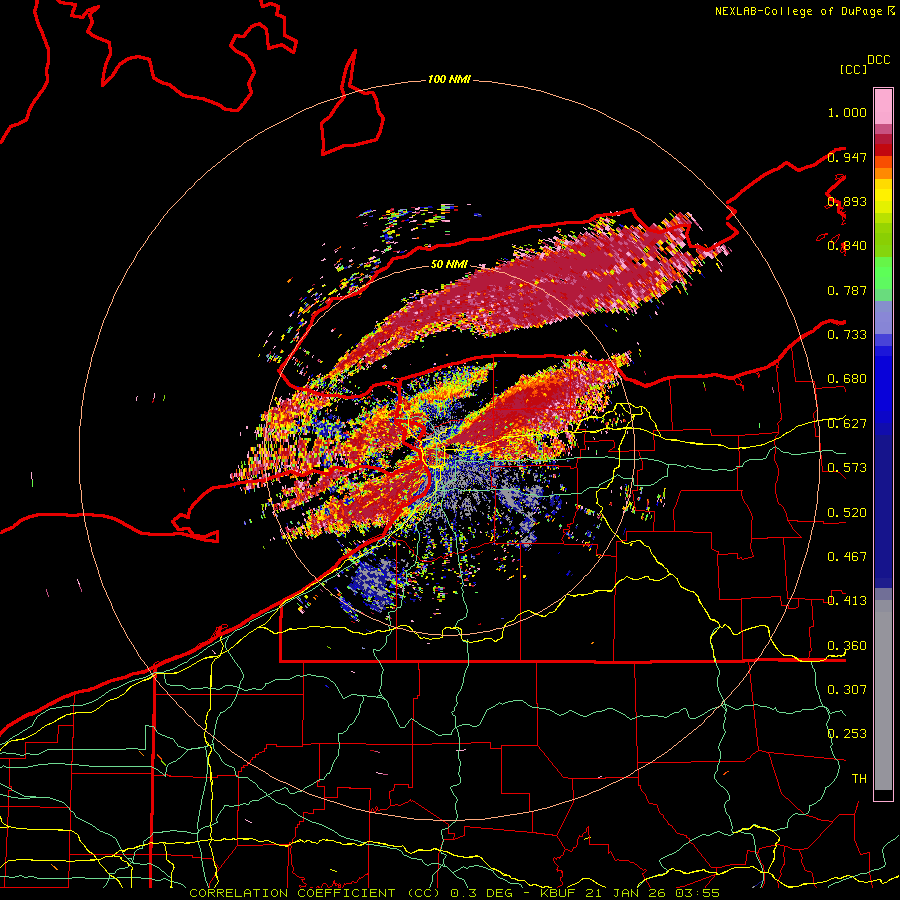
Task: Select the 0.520 scale value
Action: coord(847,513)
